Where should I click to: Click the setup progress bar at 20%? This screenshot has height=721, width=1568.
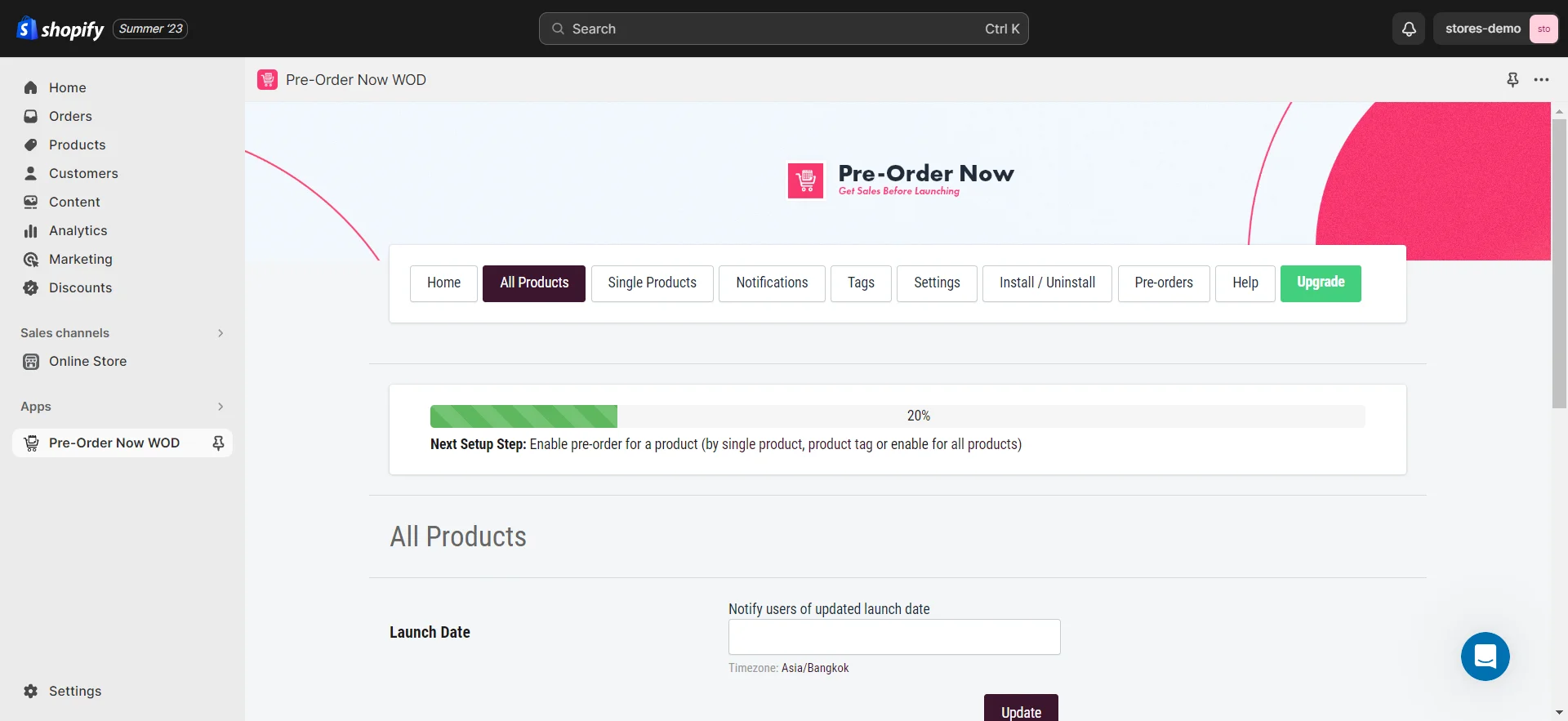[898, 416]
